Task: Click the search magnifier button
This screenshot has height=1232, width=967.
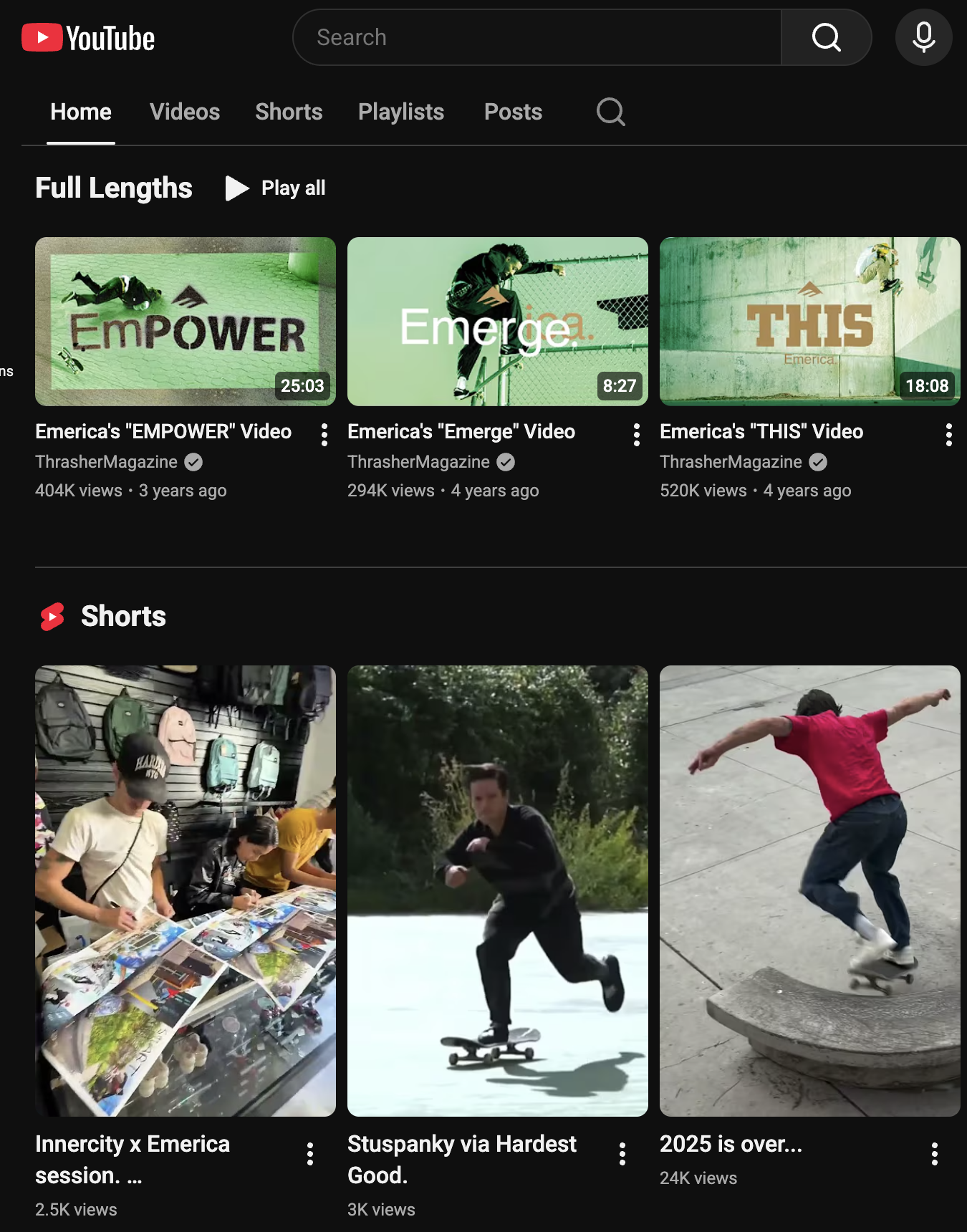Action: click(x=826, y=37)
